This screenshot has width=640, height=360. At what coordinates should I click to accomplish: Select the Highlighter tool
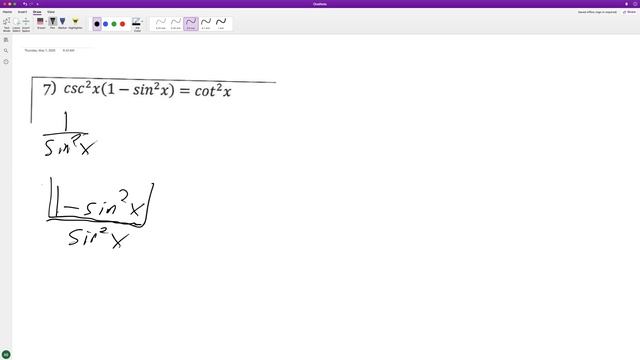[x=75, y=23]
